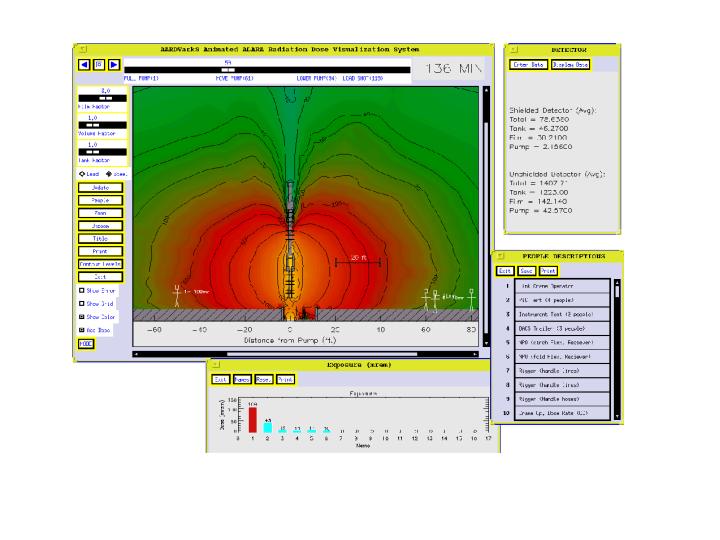Image resolution: width=720 pixels, height=540 pixels.
Task: Click the middle pause button between arrows
Action: (99, 65)
